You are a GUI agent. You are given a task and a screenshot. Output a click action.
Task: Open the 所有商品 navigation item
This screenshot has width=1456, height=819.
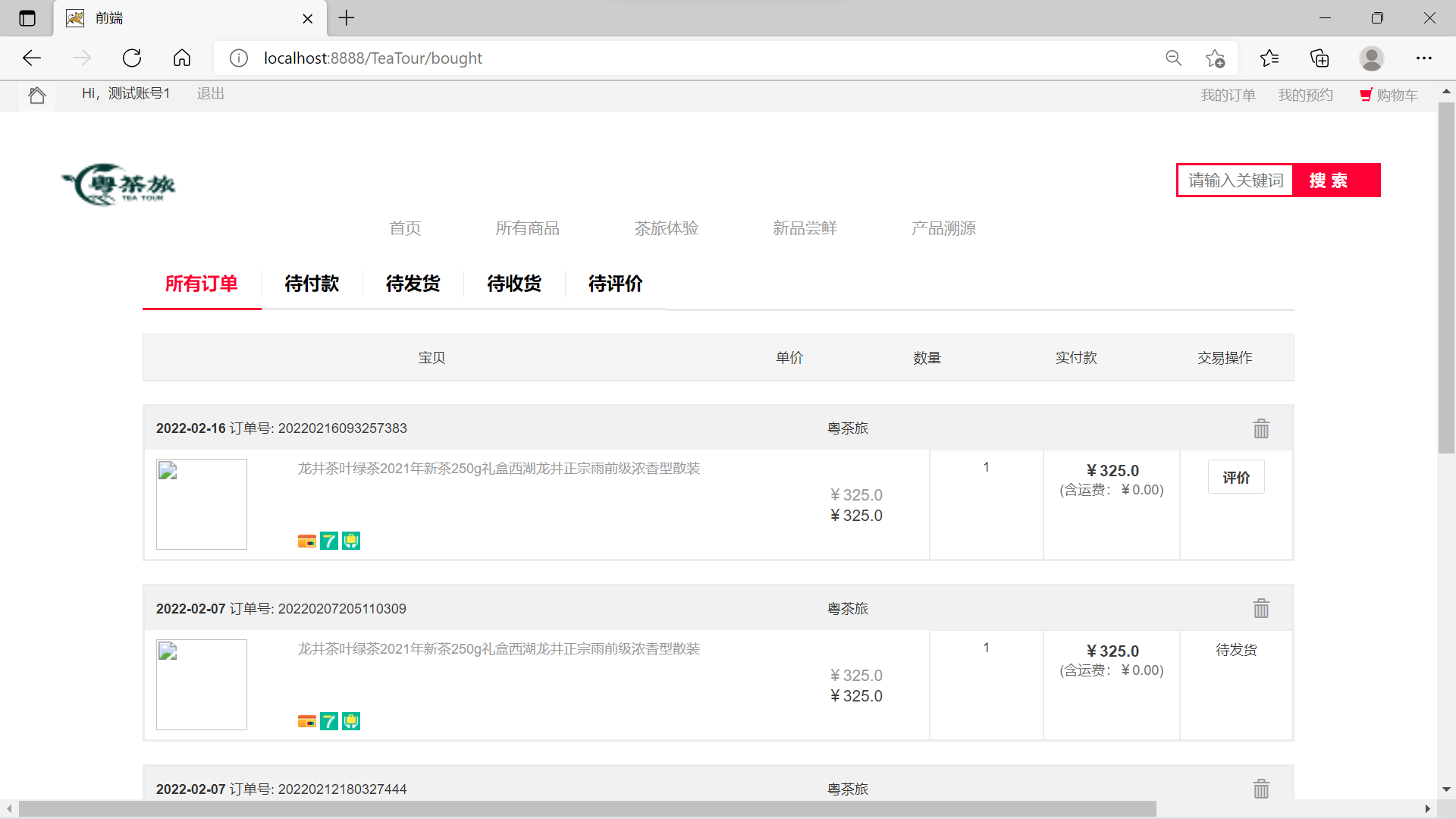(527, 228)
